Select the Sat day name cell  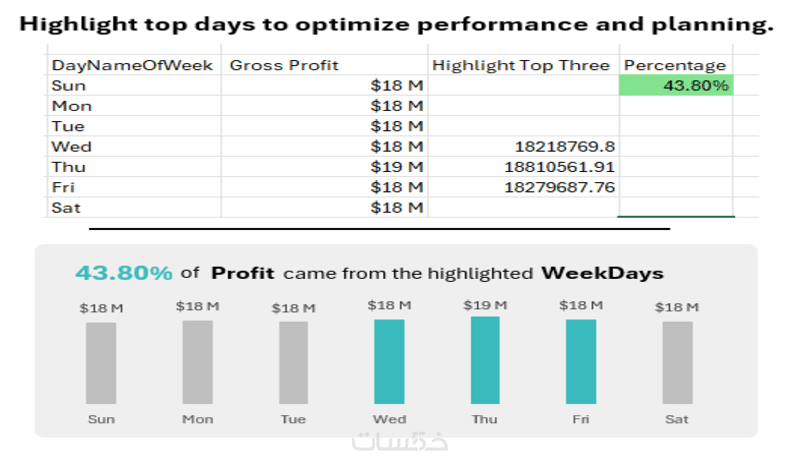132,207
